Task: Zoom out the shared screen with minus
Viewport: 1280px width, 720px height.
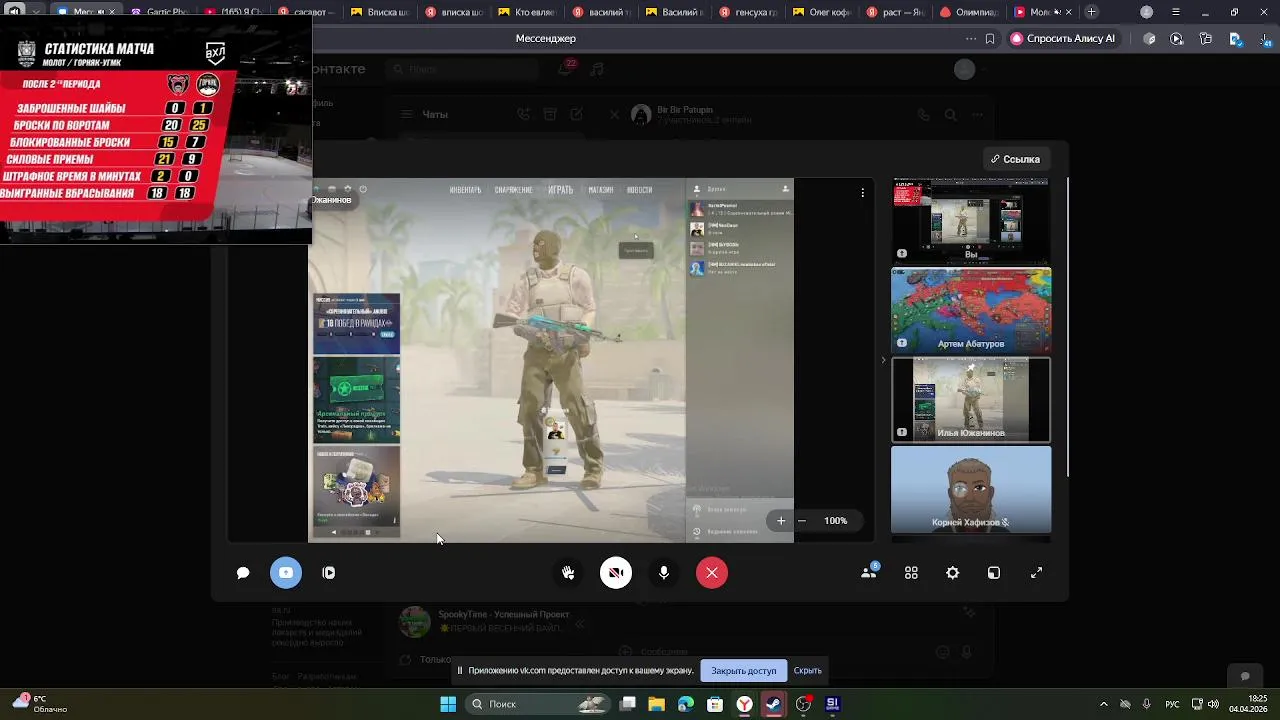Action: coord(802,521)
